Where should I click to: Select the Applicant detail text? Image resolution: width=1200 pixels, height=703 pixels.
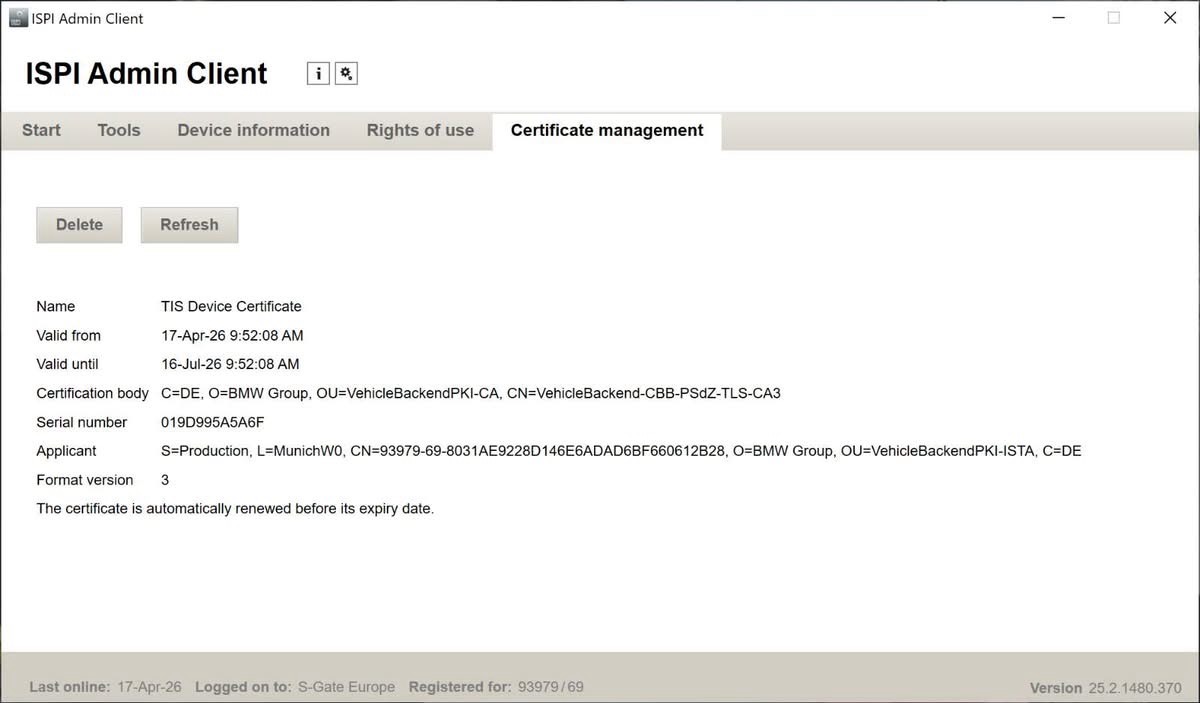[621, 450]
